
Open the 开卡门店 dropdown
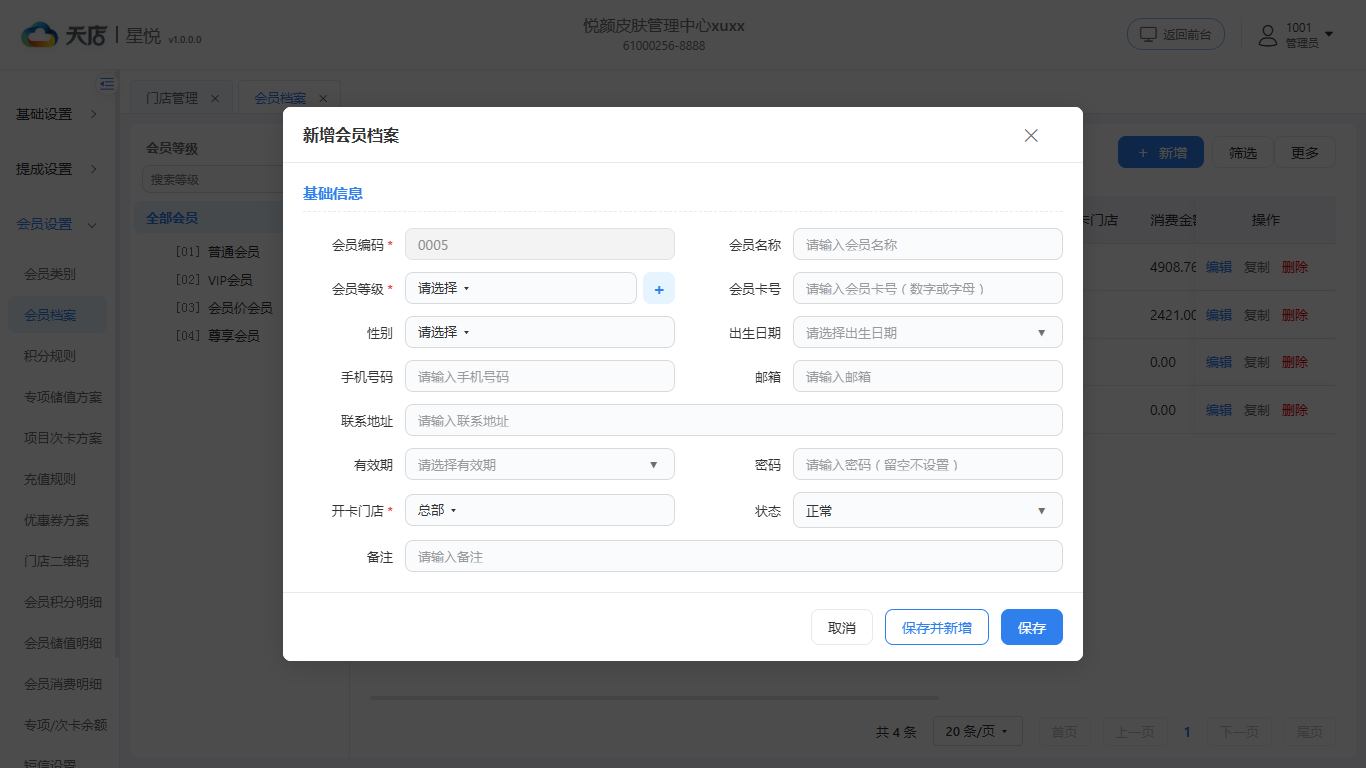click(x=540, y=510)
